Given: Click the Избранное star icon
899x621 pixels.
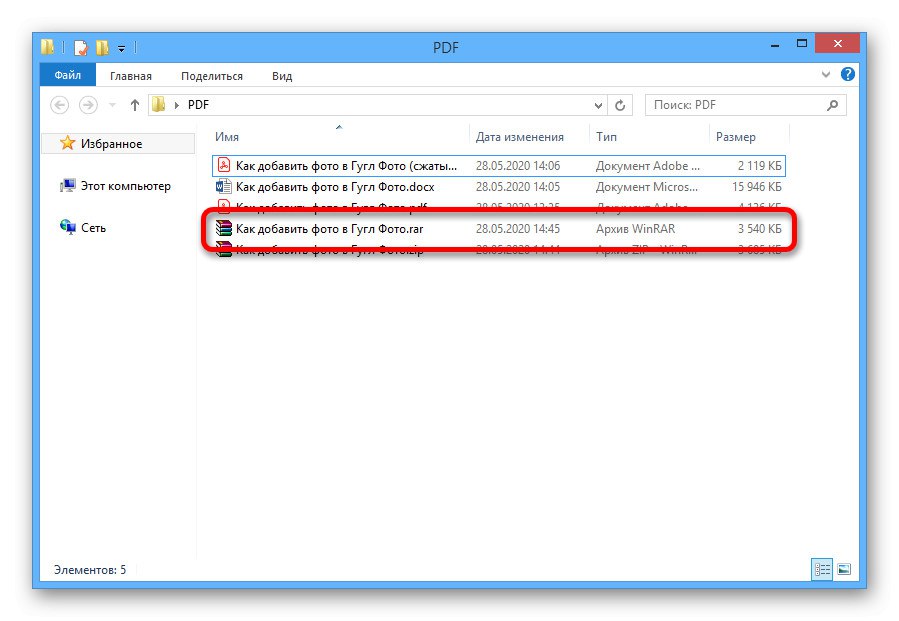Looking at the screenshot, I should pyautogui.click(x=68, y=143).
